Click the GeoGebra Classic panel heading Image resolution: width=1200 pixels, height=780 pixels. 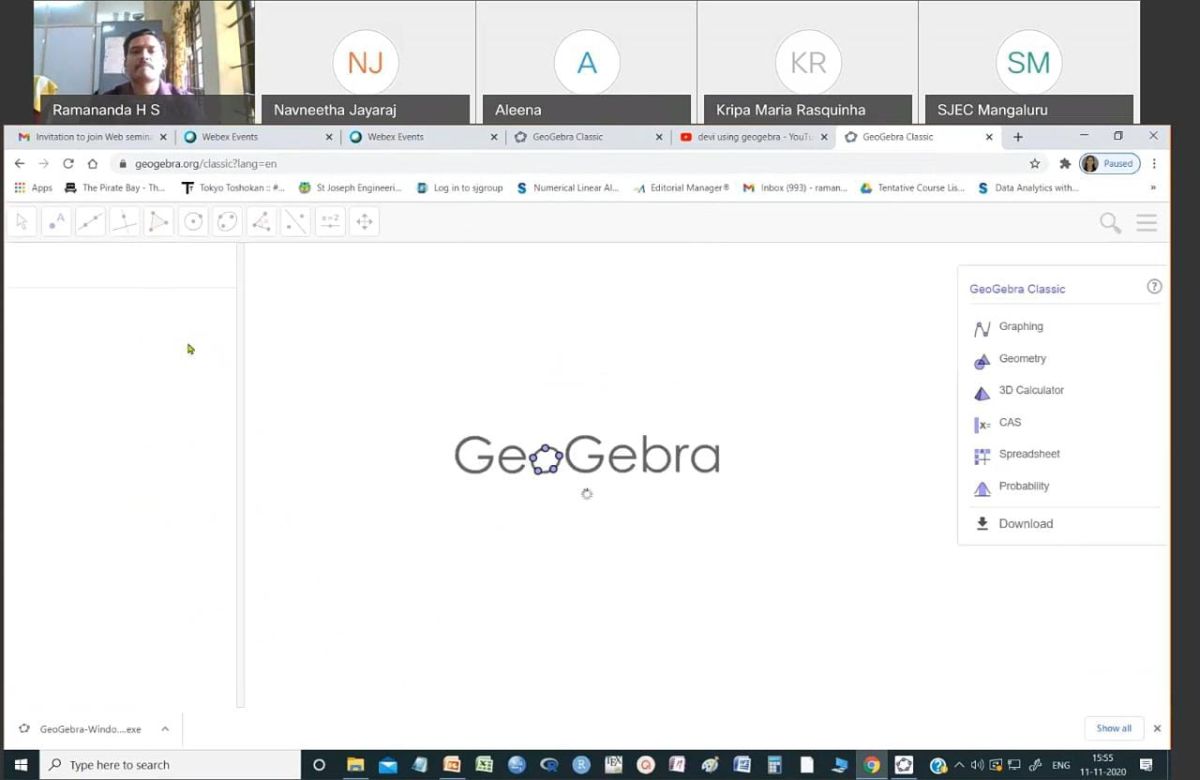1017,289
